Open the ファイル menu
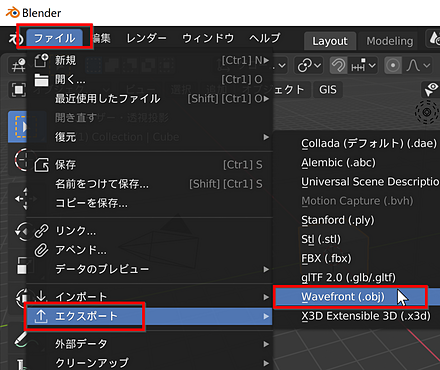The image size is (440, 370). coord(54,38)
